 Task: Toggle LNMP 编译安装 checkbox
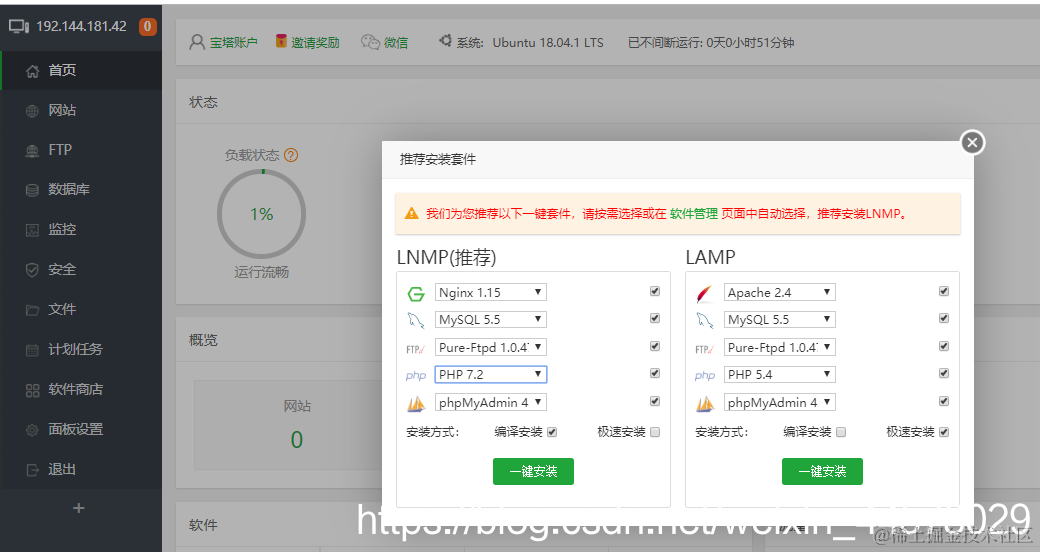click(552, 433)
